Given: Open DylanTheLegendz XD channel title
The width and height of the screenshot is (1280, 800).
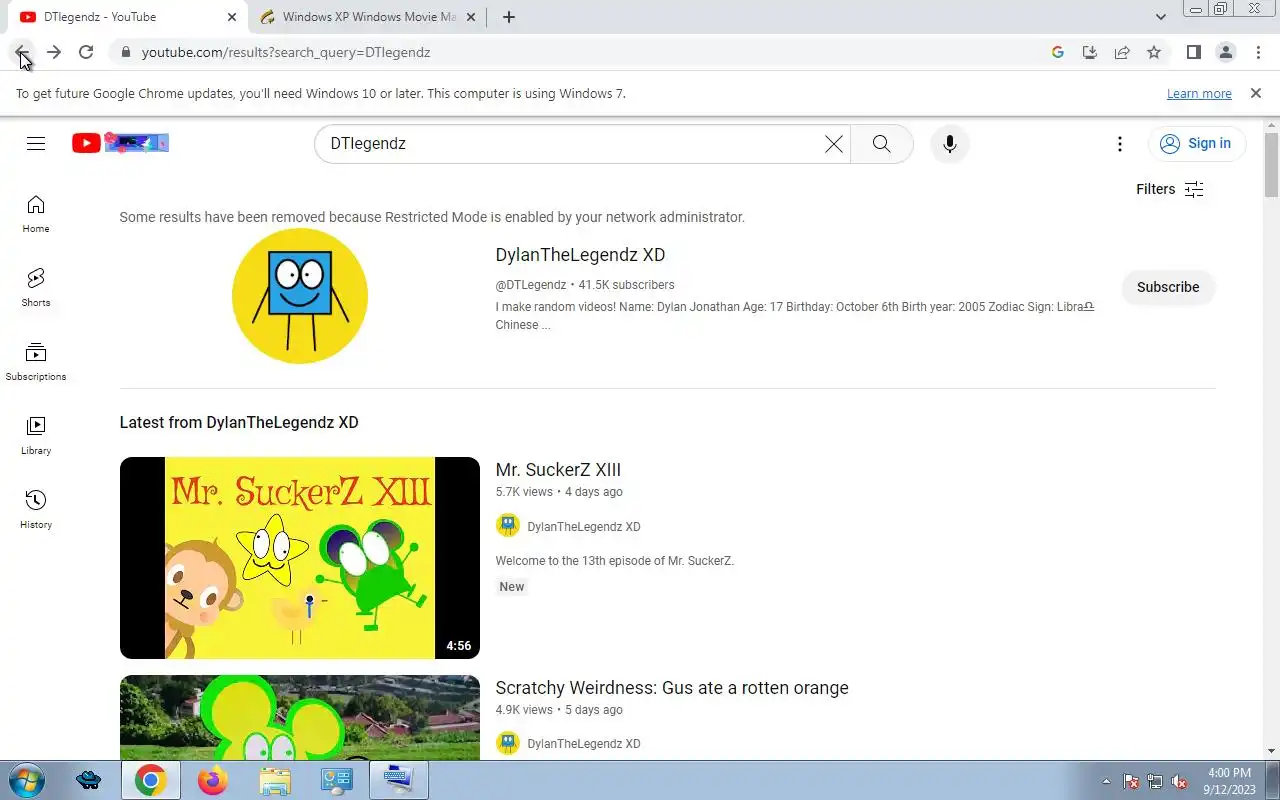Looking at the screenshot, I should [580, 255].
